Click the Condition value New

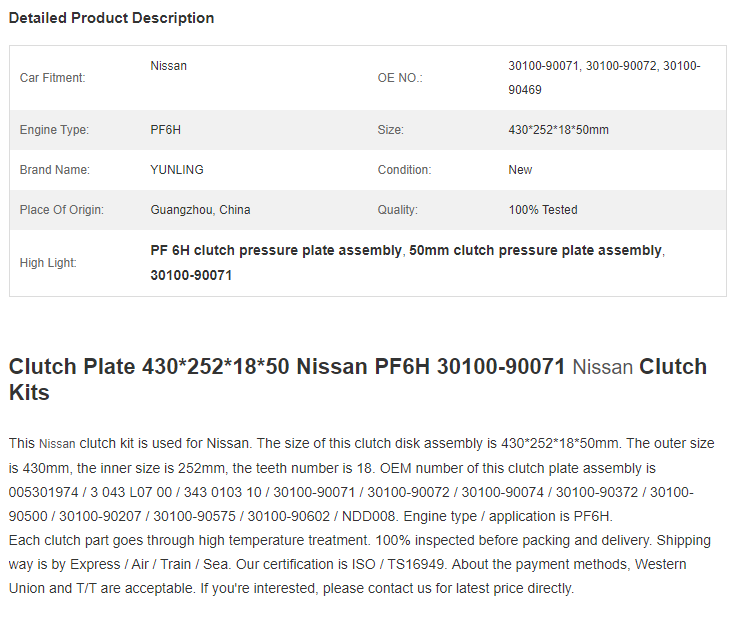click(x=520, y=170)
